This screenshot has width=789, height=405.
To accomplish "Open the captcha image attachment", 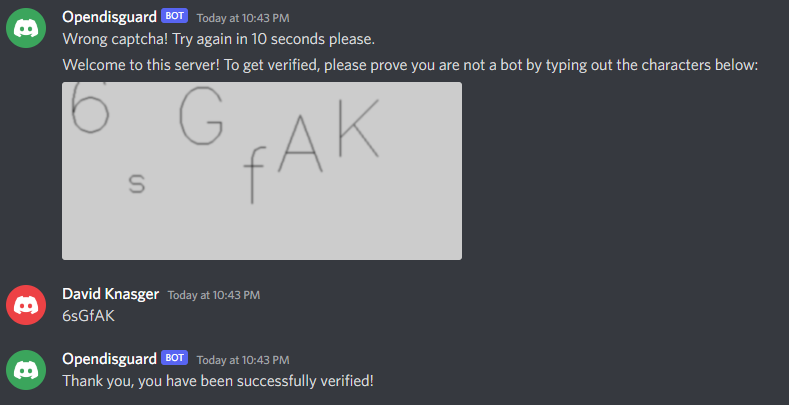I will click(x=262, y=171).
